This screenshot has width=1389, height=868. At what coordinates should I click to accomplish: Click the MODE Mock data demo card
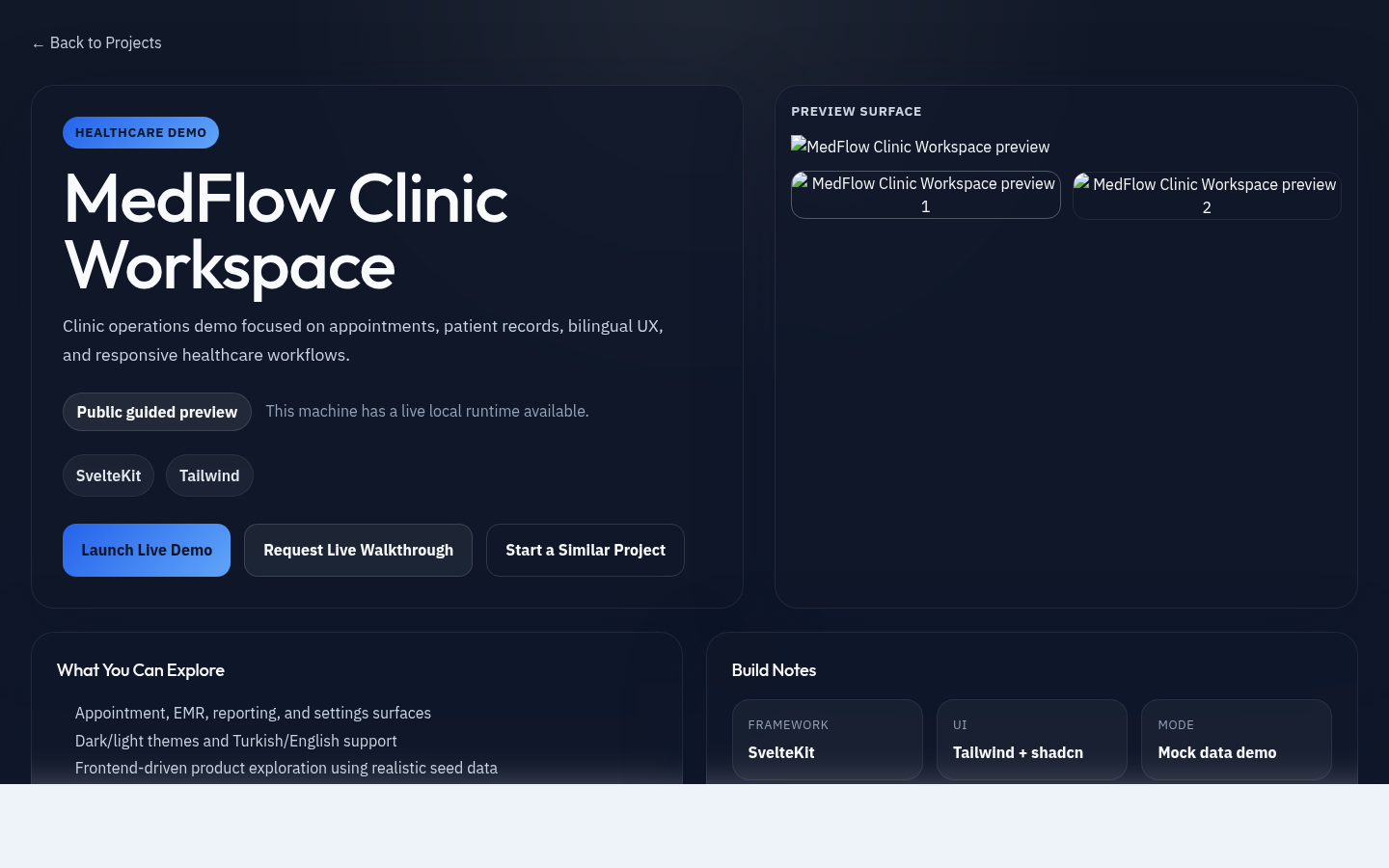(x=1236, y=740)
